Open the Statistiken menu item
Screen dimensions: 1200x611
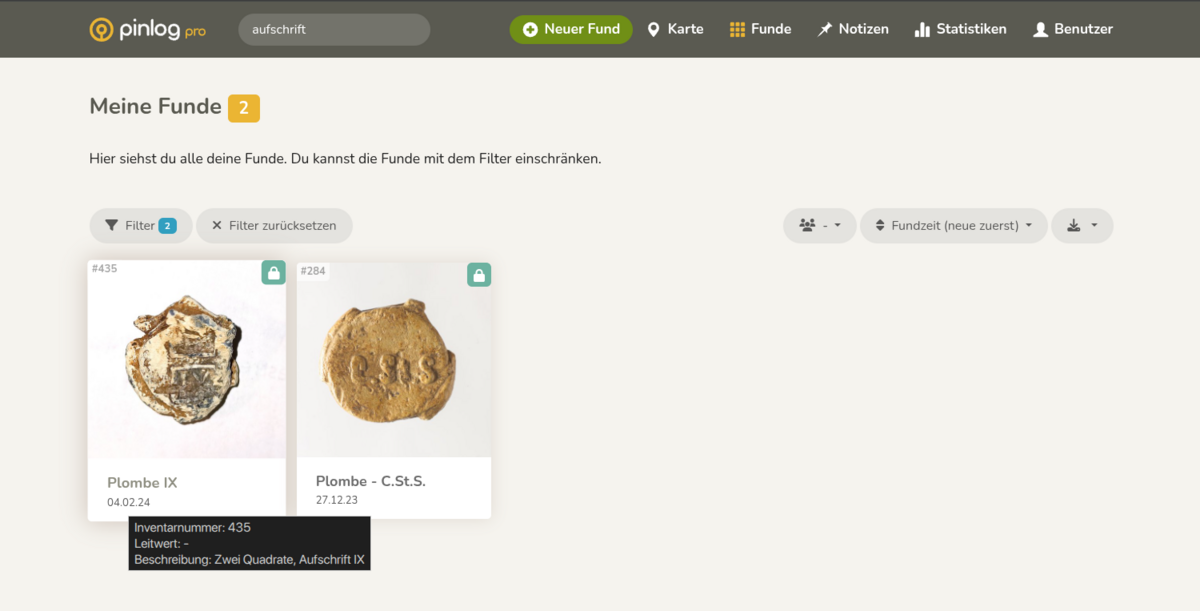960,29
